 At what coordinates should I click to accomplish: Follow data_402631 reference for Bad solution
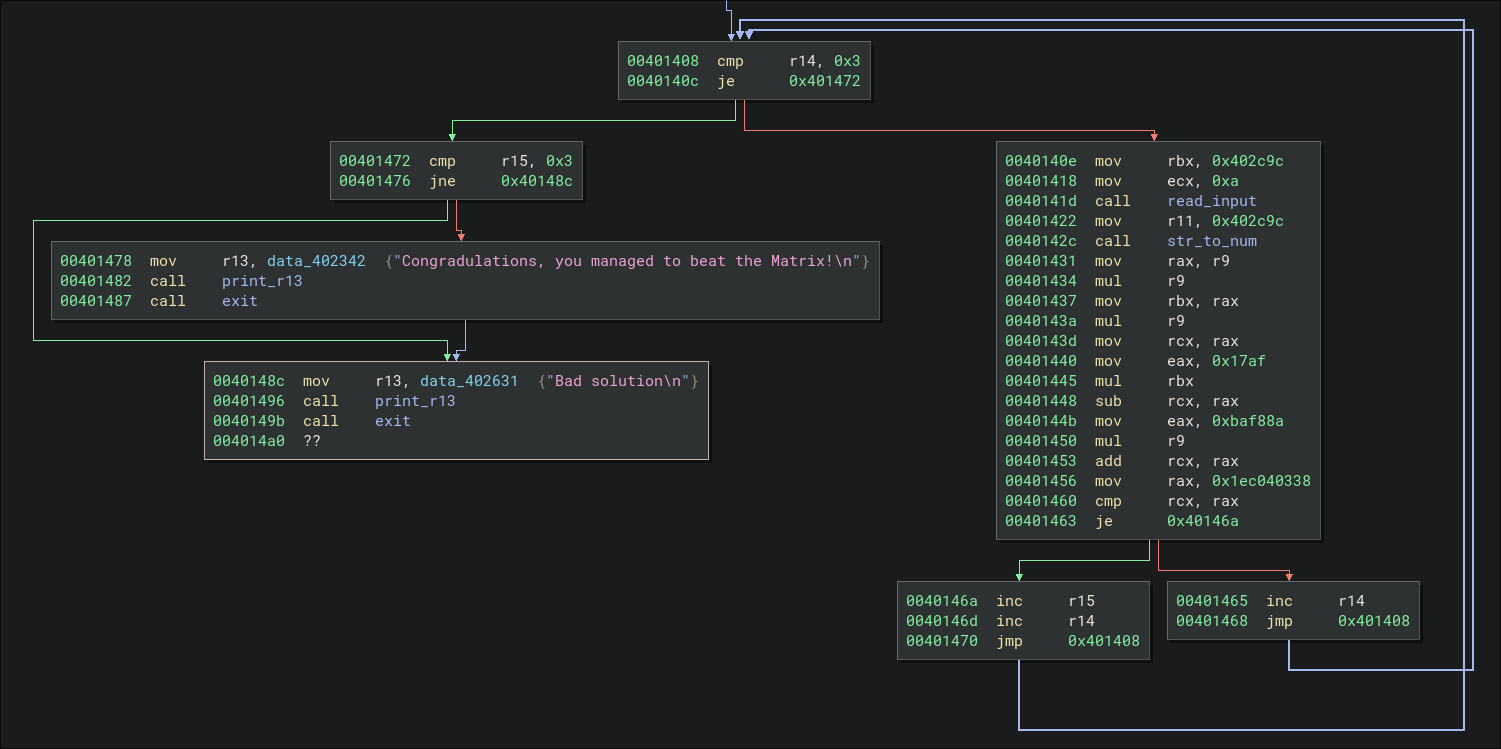pyautogui.click(x=468, y=381)
